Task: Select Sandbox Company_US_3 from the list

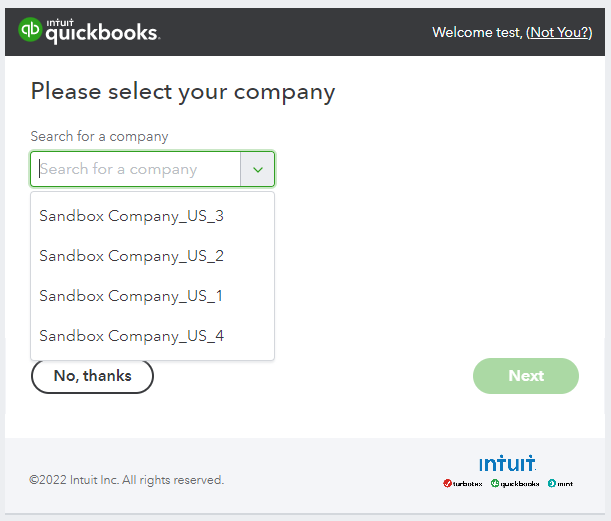Action: 131,216
